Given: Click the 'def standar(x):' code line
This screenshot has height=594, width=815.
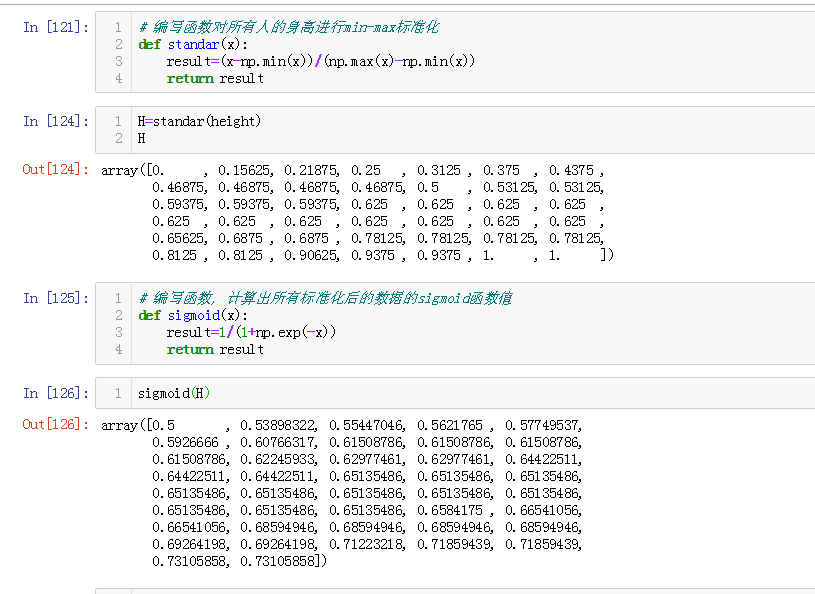Looking at the screenshot, I should click(197, 44).
